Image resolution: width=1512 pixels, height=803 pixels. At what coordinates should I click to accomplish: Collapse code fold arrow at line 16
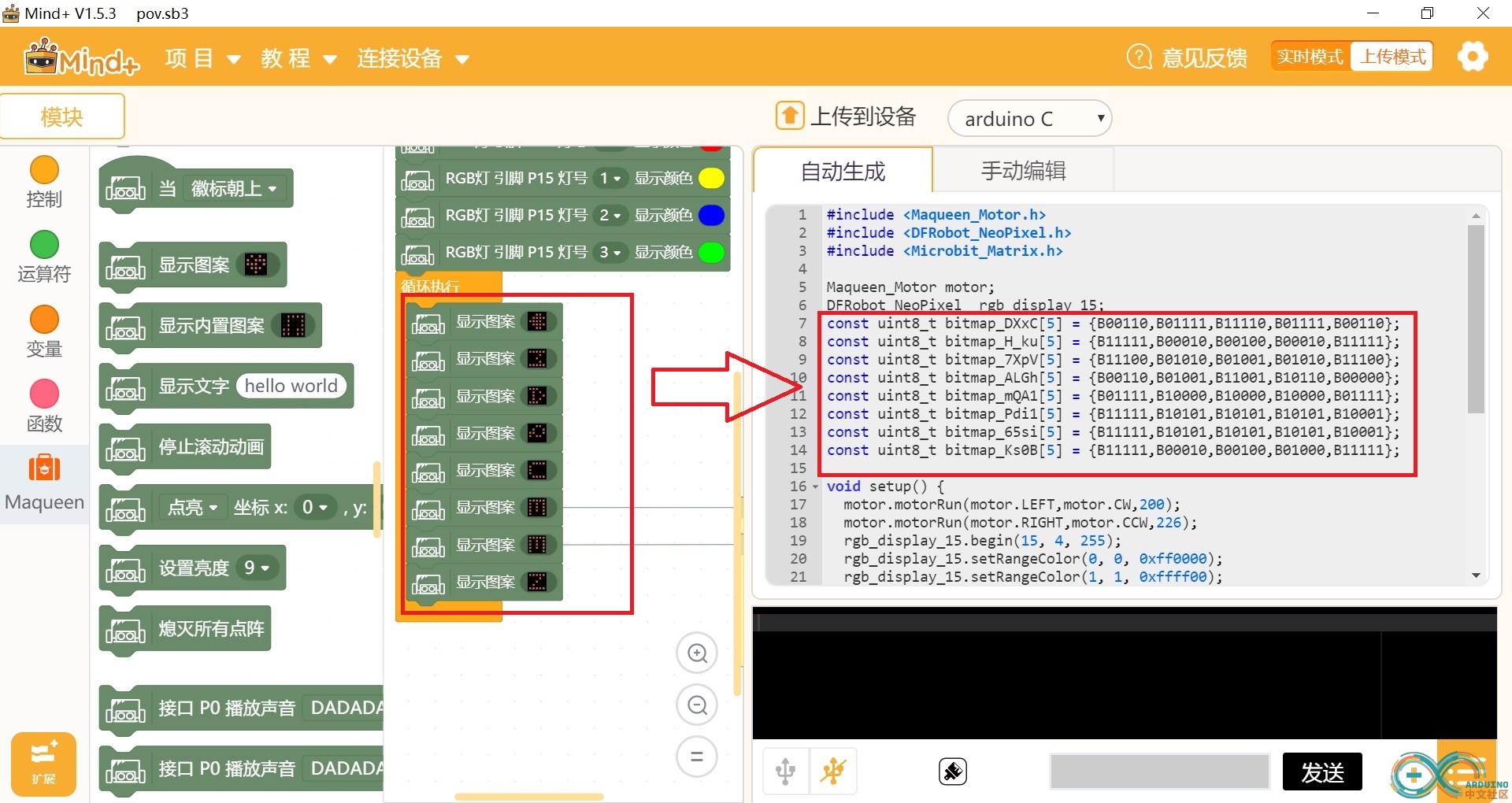pyautogui.click(x=815, y=487)
